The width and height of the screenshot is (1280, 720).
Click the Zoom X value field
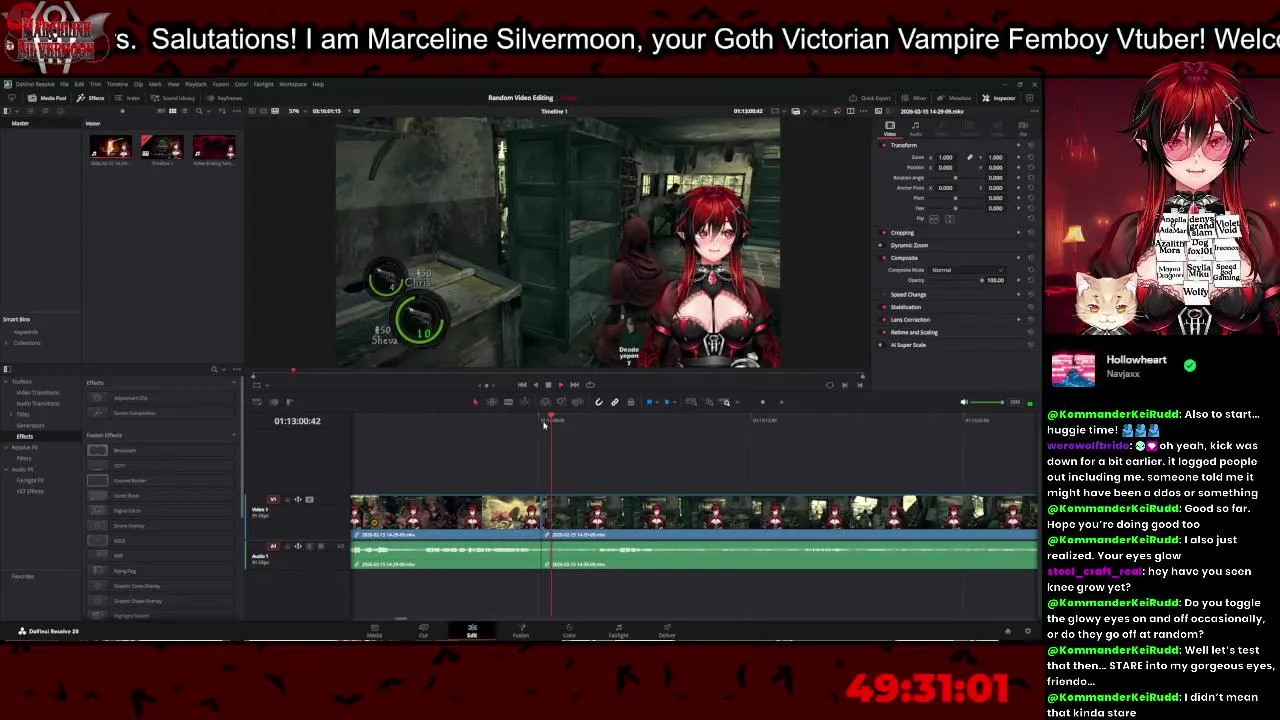[945, 157]
